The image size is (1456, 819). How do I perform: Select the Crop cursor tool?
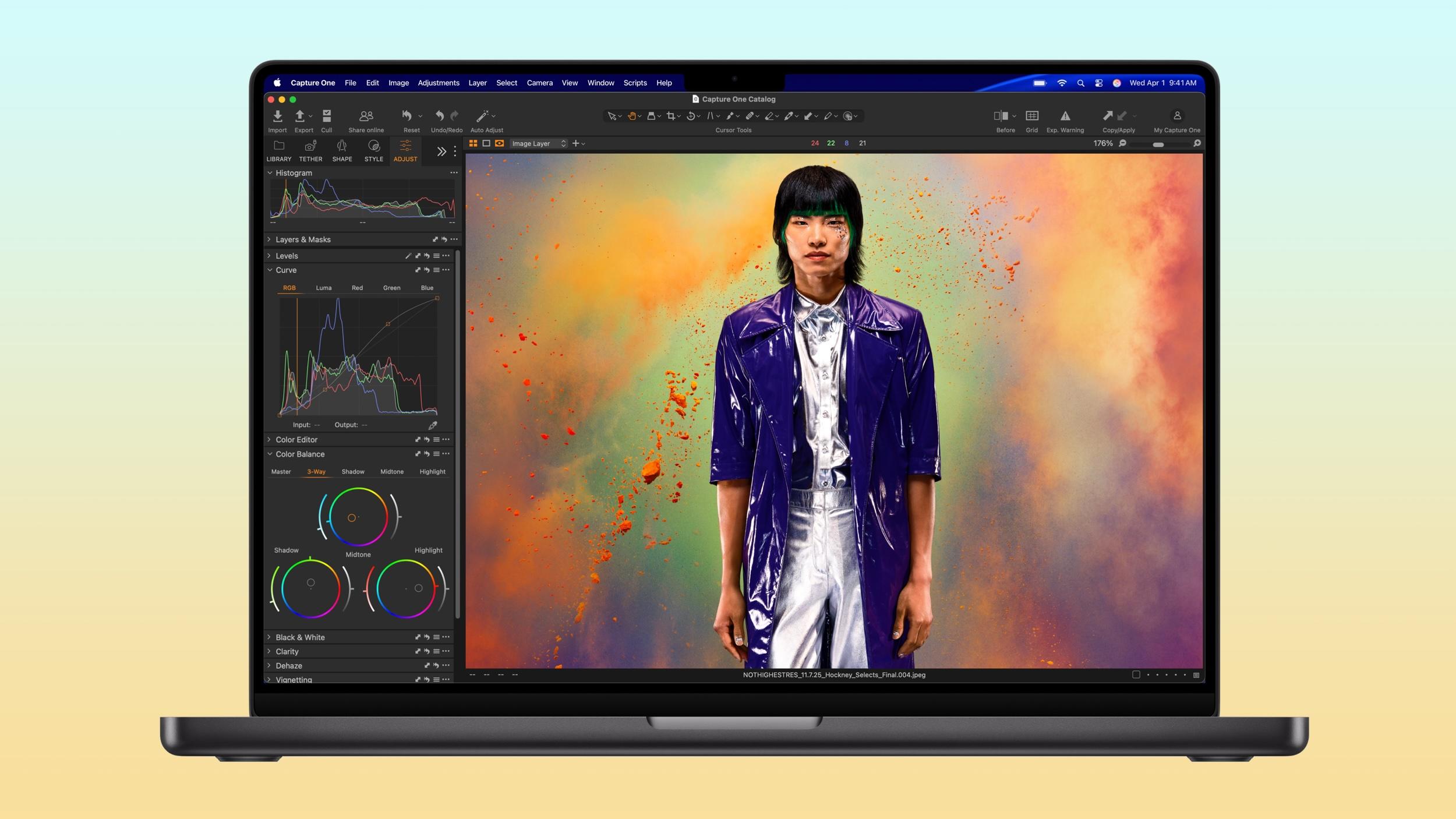tap(671, 116)
